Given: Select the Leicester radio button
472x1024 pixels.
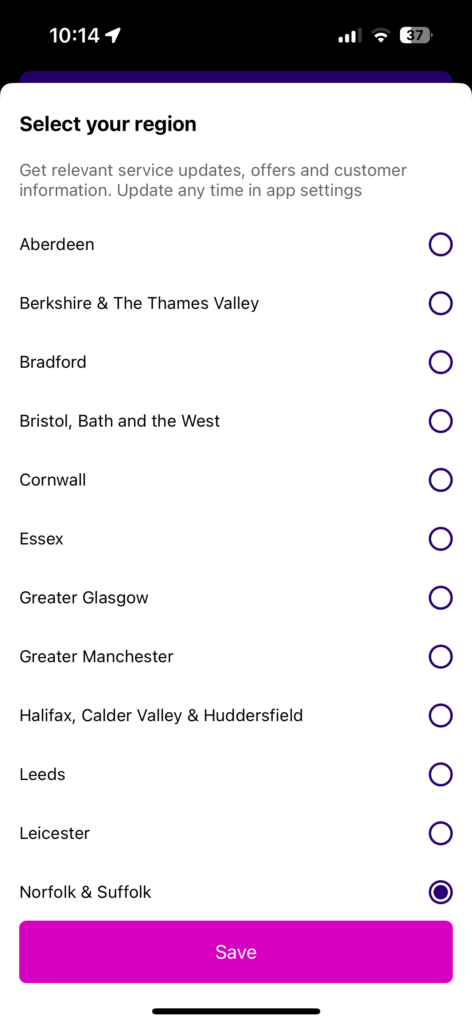Looking at the screenshot, I should (x=441, y=833).
